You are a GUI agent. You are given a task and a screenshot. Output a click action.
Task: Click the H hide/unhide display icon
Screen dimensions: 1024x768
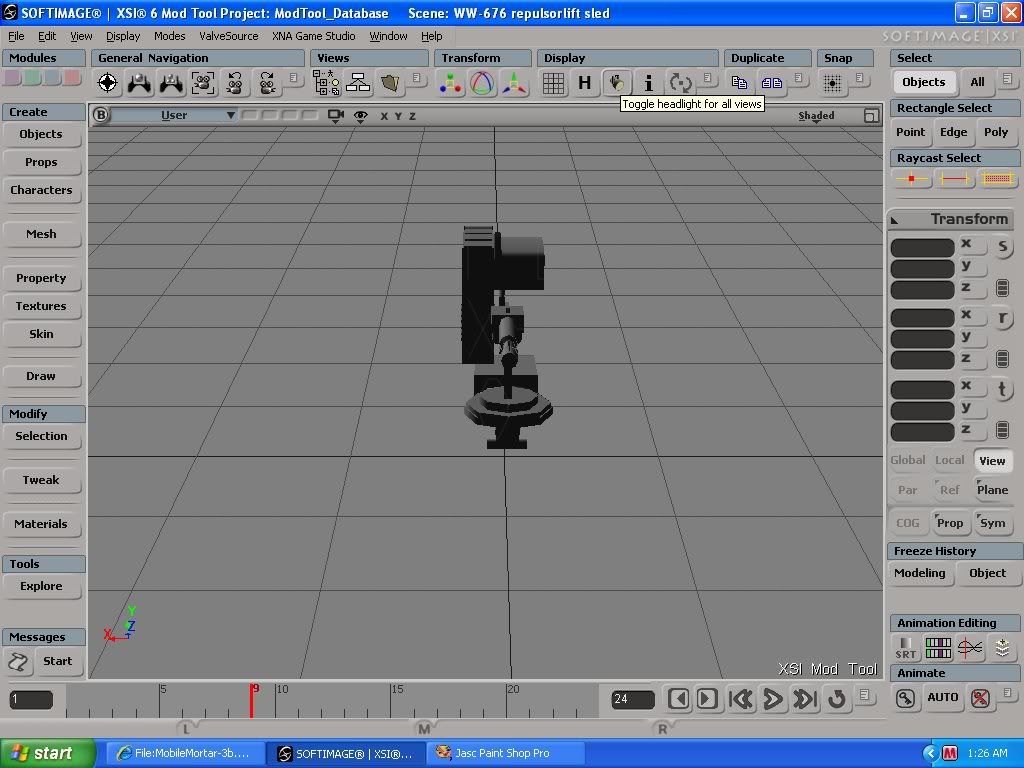tap(584, 83)
